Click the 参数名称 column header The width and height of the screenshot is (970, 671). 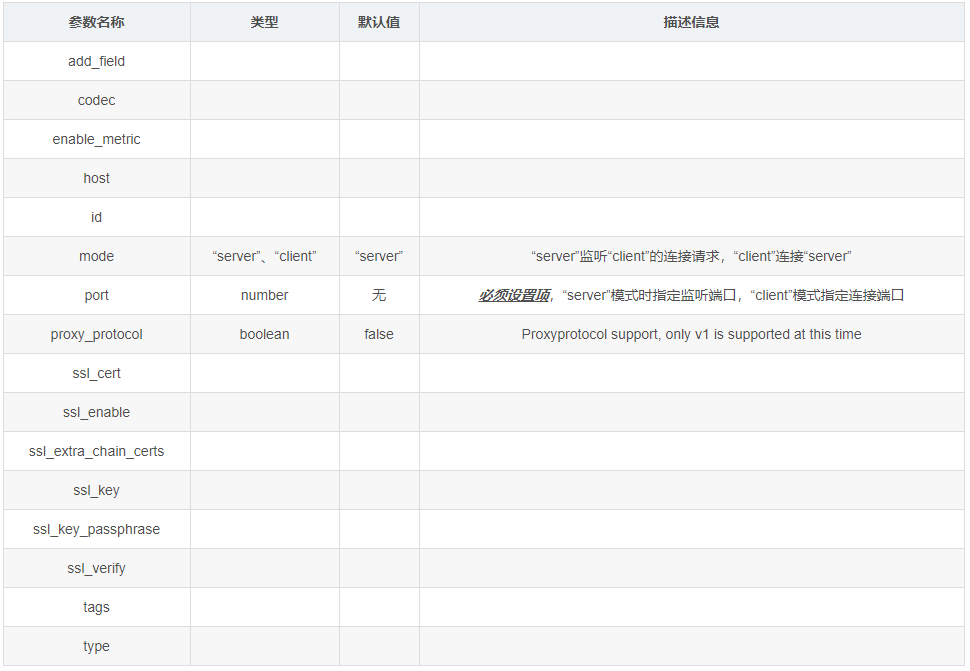[97, 22]
